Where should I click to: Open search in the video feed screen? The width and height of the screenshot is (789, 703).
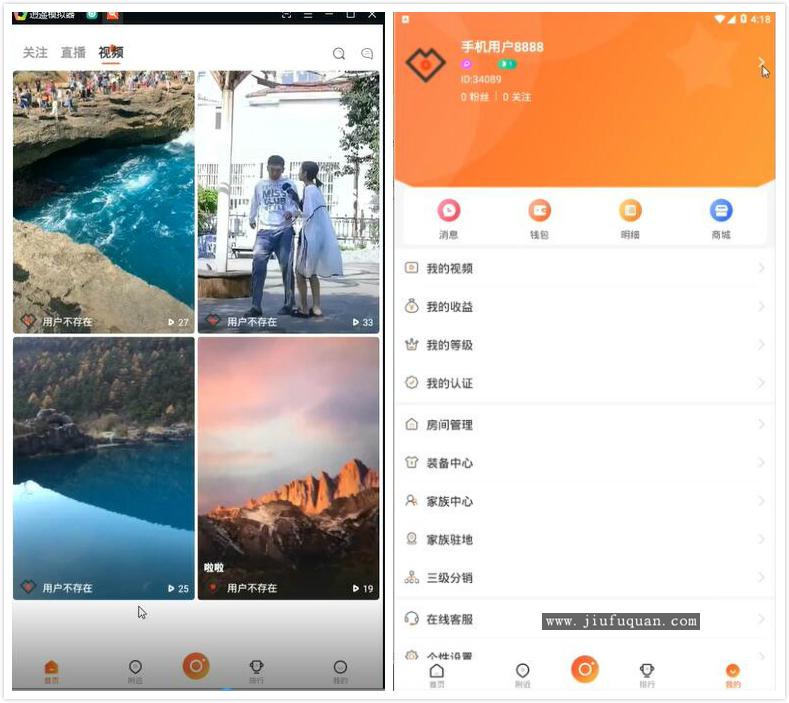(x=339, y=53)
